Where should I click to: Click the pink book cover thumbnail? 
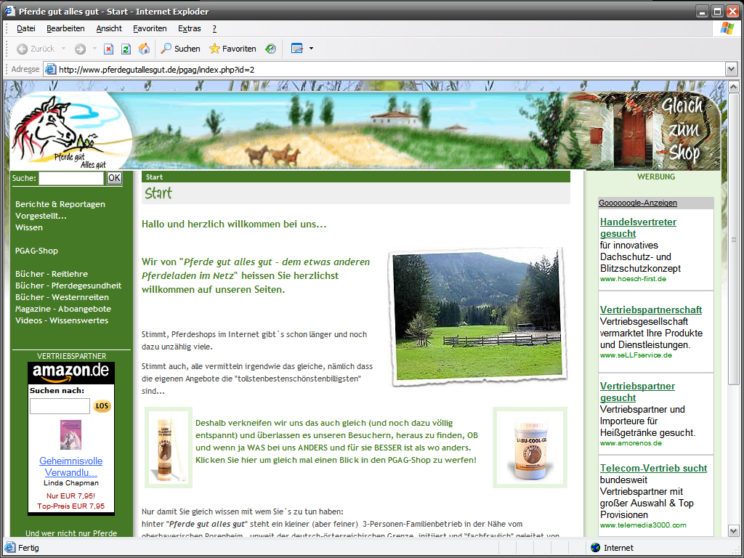(x=71, y=434)
